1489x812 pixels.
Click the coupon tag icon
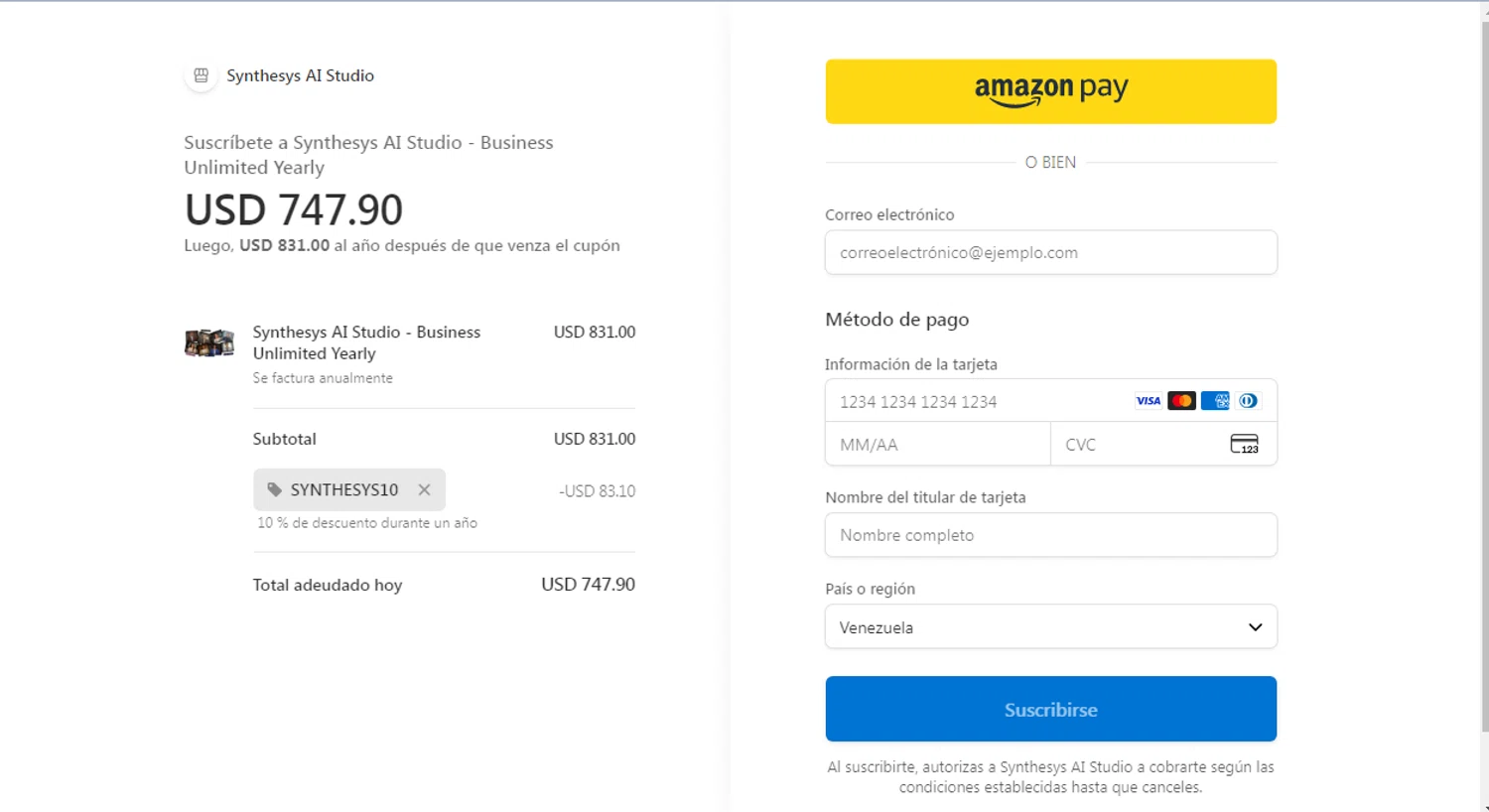click(275, 489)
